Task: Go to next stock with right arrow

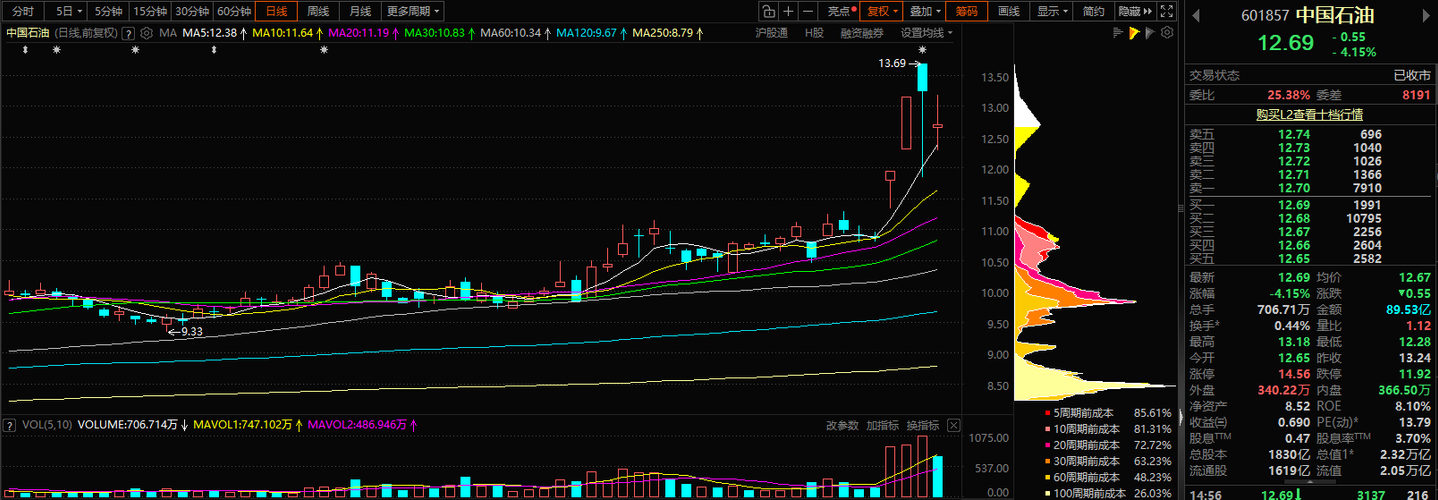Action: (1424, 15)
